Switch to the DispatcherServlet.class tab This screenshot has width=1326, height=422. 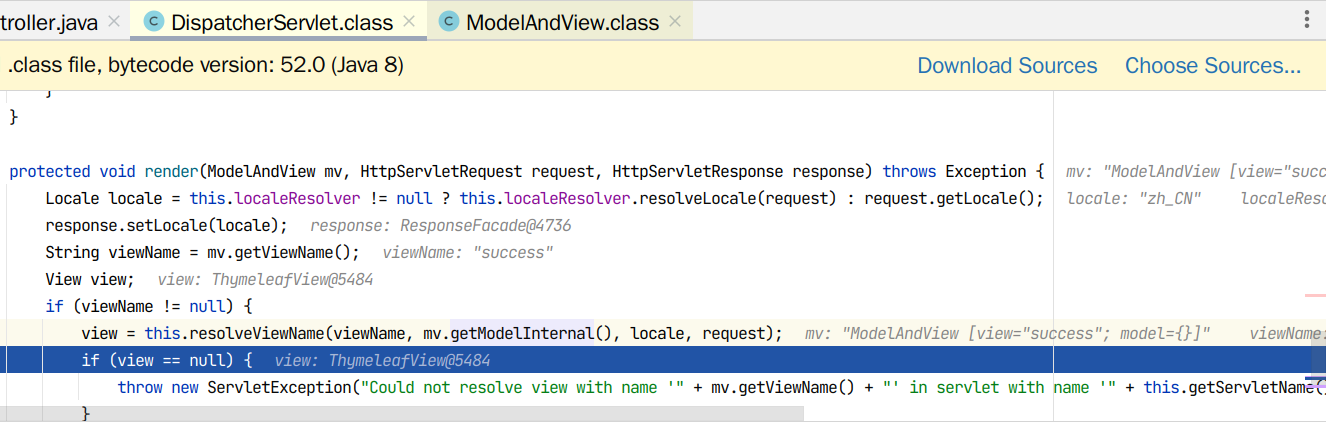tap(281, 21)
